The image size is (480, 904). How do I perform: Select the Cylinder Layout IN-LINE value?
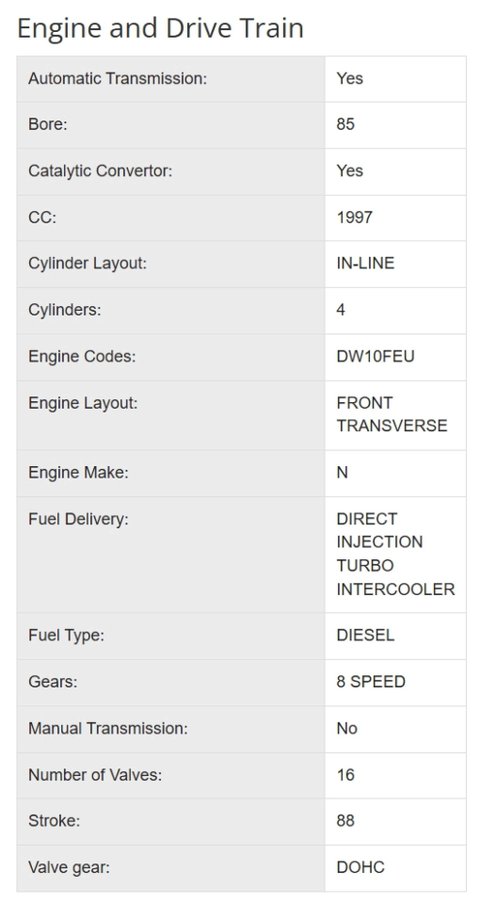click(365, 263)
